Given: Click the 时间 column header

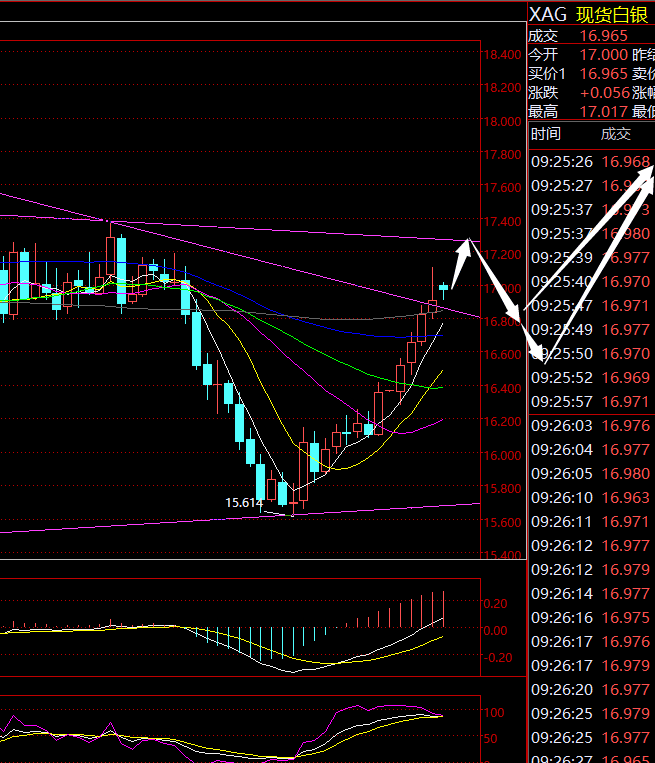Looking at the screenshot, I should coord(546,134).
